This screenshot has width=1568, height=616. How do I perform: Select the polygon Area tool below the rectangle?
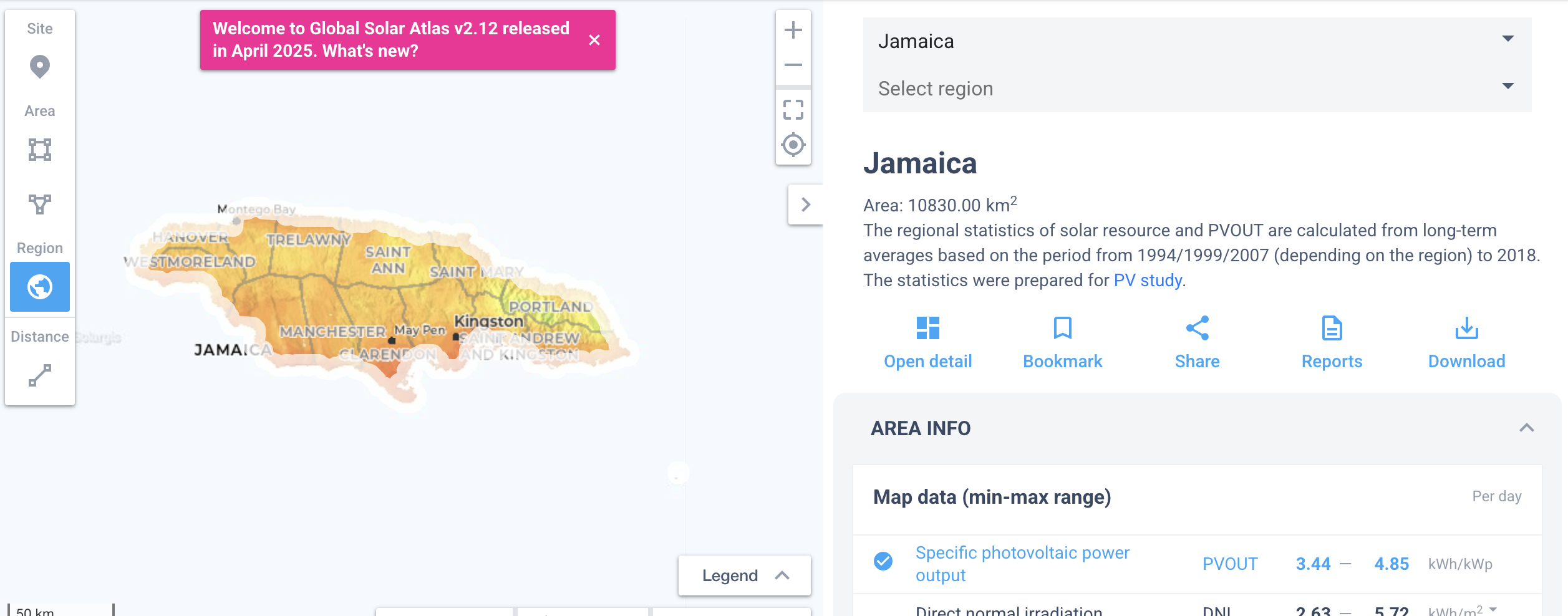click(39, 204)
